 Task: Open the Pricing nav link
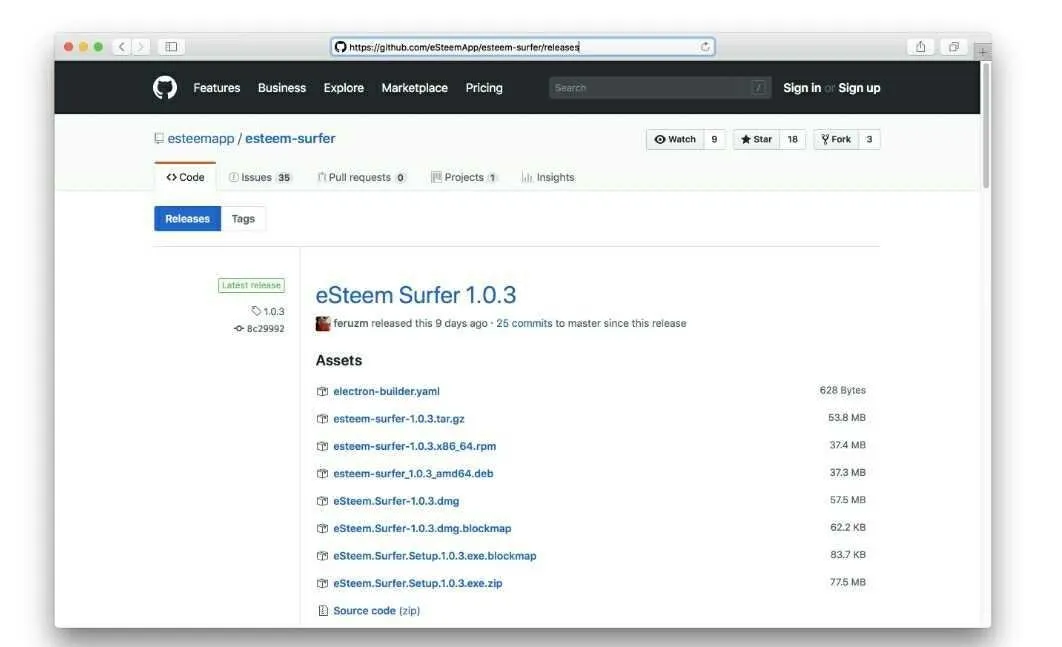484,88
